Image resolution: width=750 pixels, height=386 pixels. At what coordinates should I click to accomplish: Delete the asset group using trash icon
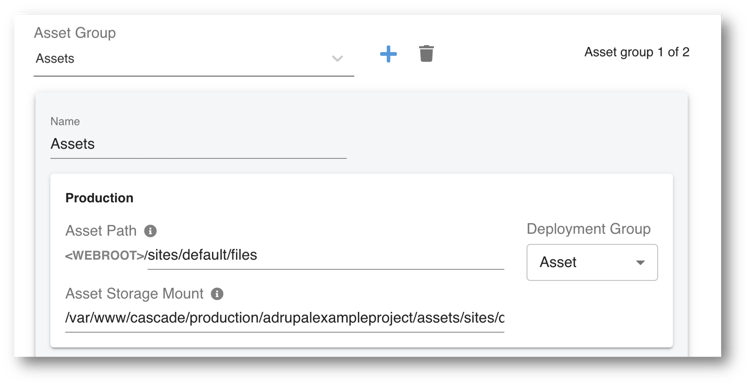[x=426, y=54]
